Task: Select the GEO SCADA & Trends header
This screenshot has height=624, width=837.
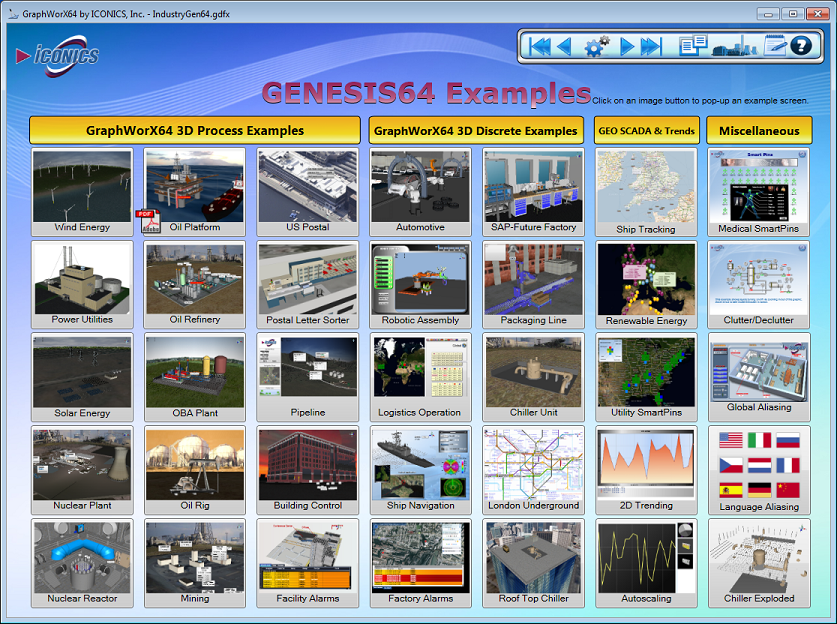Action: tap(646, 130)
